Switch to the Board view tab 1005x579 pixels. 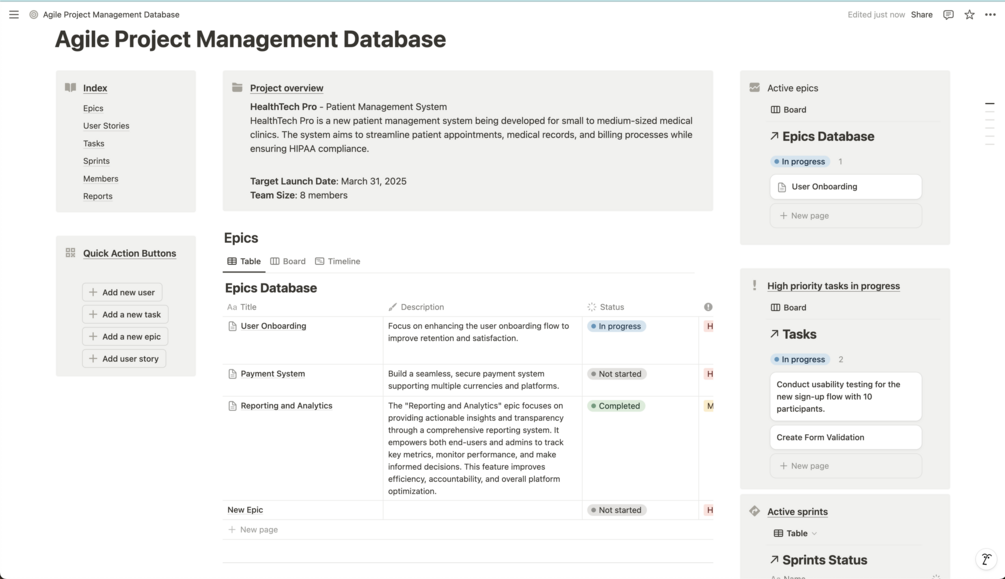point(288,261)
